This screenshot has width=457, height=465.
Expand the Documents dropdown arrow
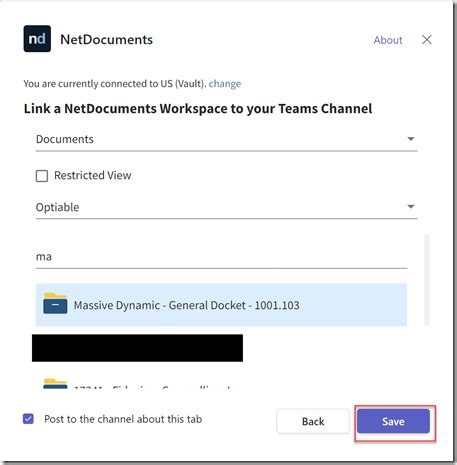(411, 139)
